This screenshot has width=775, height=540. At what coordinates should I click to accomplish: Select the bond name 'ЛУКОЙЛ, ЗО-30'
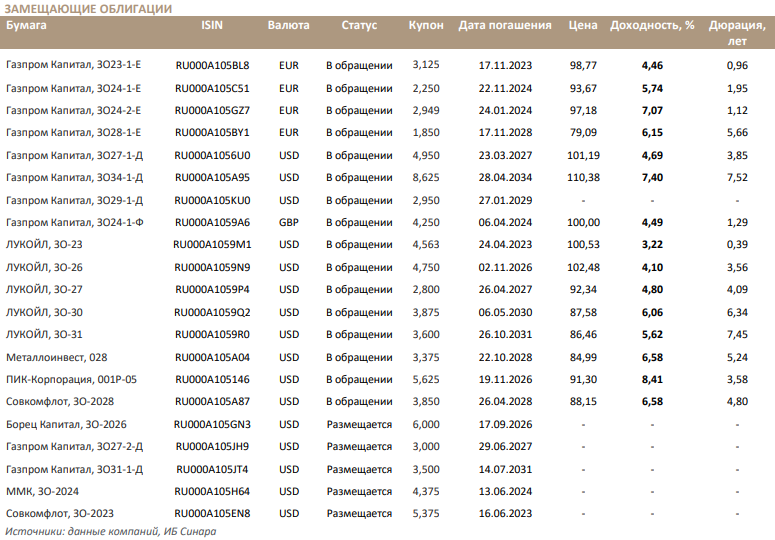click(44, 313)
